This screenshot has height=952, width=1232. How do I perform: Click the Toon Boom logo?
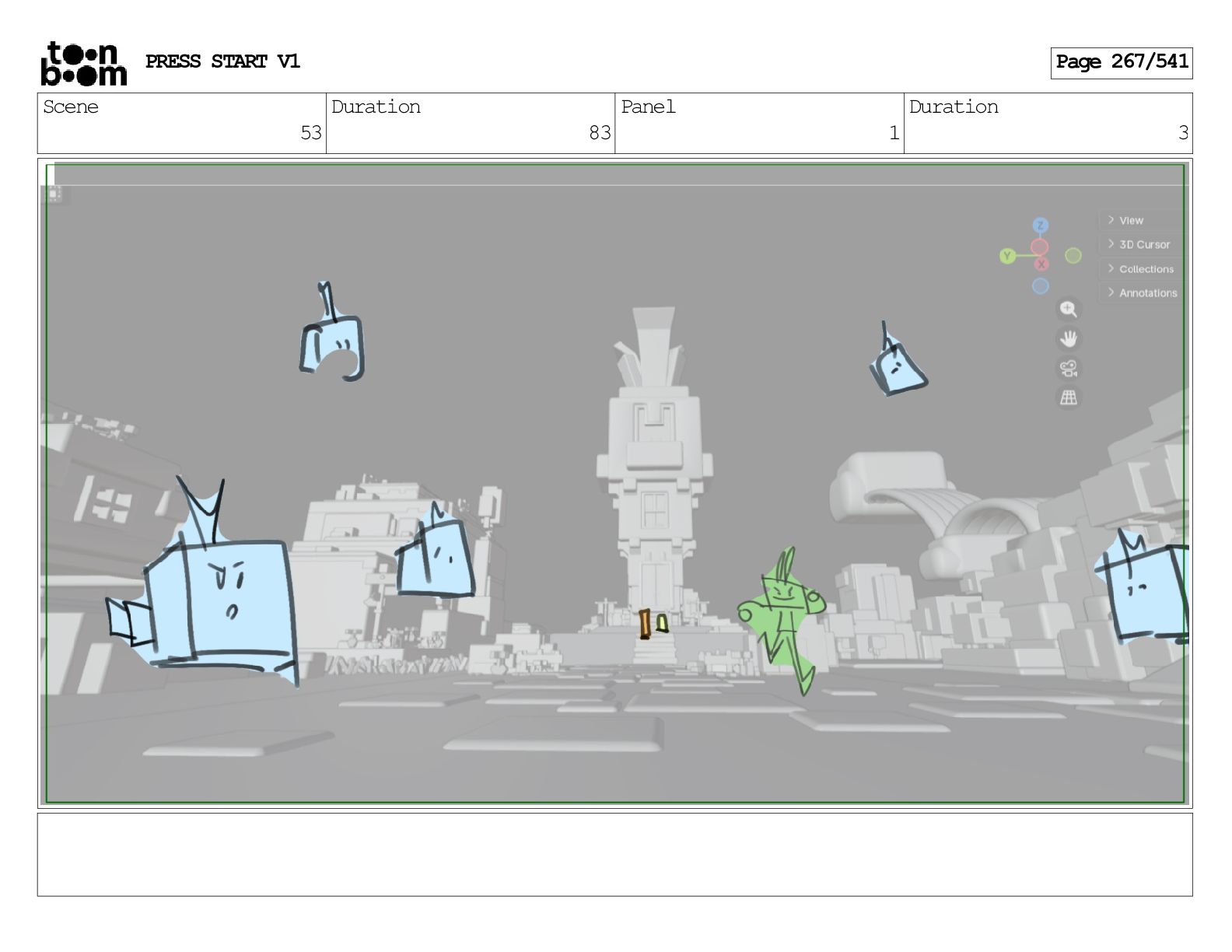[83, 63]
